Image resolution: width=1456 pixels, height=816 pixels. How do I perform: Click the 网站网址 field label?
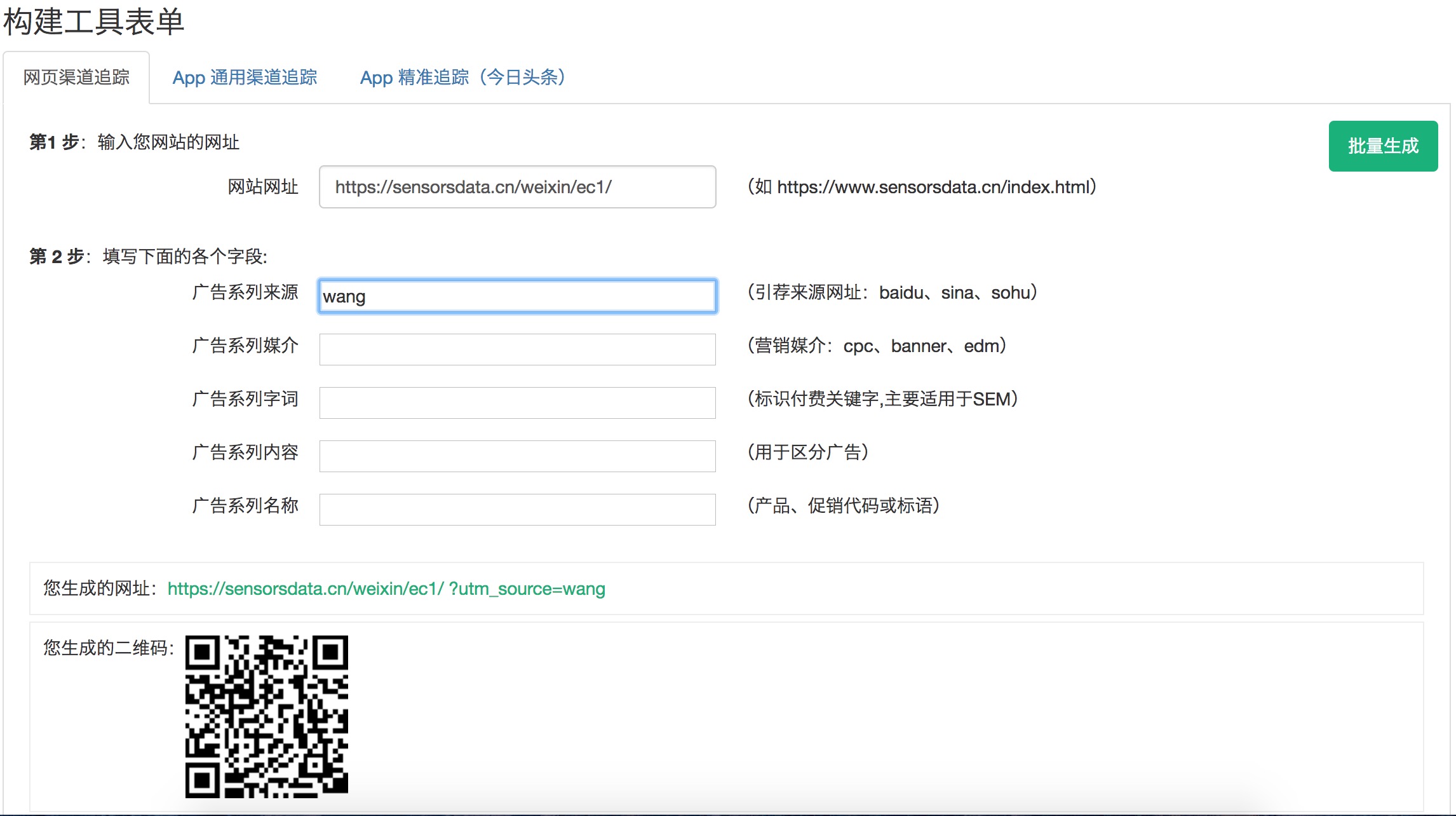(x=263, y=187)
